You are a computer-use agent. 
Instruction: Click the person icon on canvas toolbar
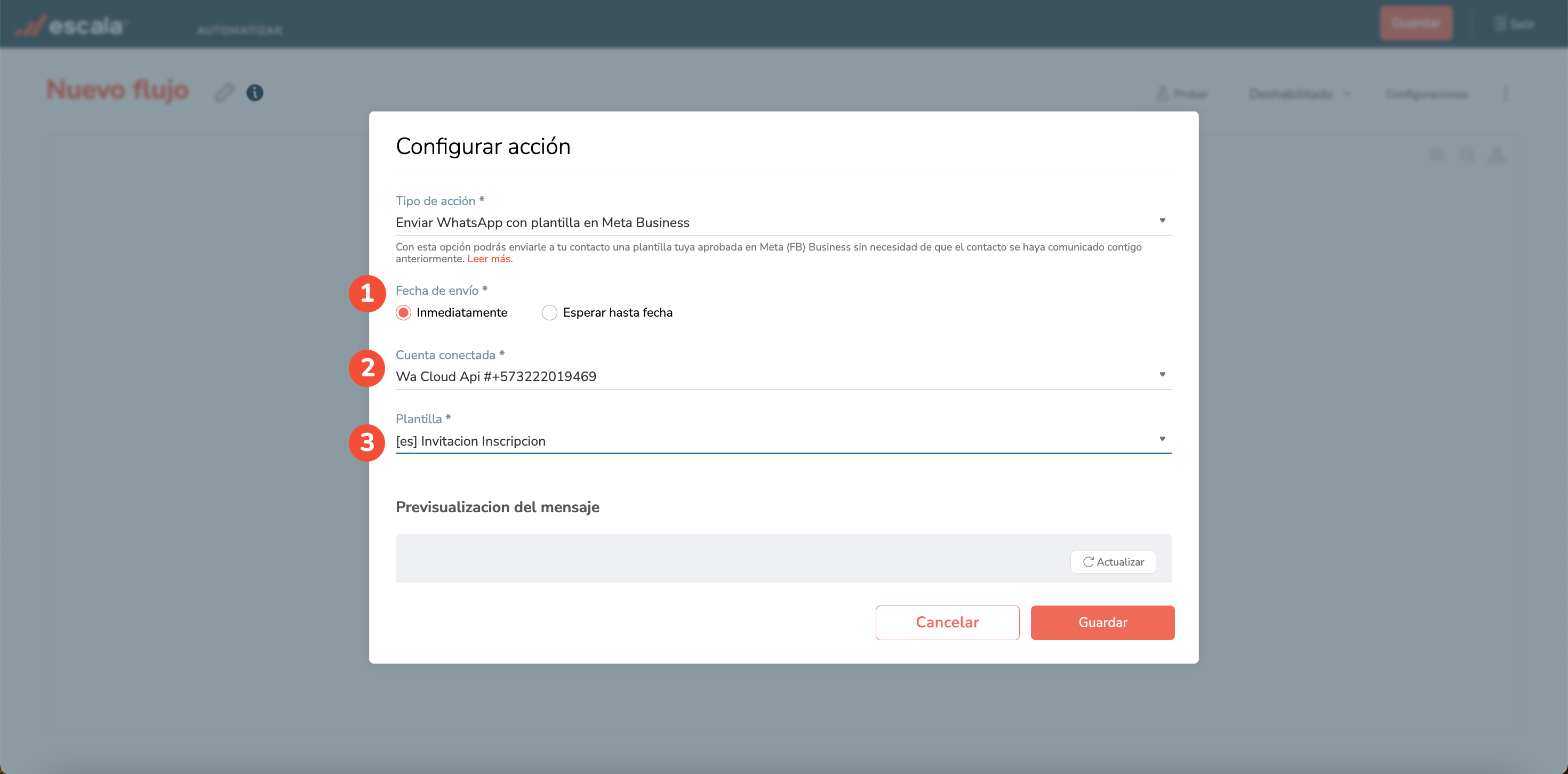coord(1497,156)
